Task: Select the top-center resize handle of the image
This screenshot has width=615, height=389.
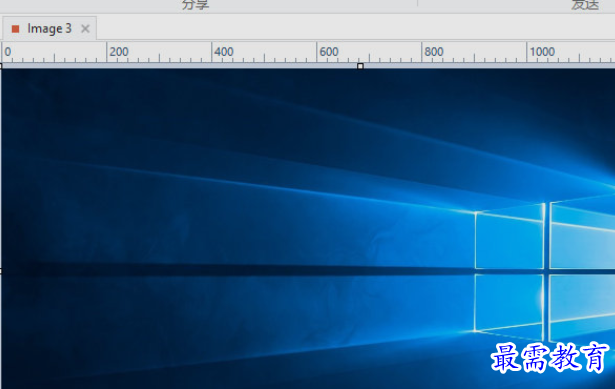Action: click(360, 66)
